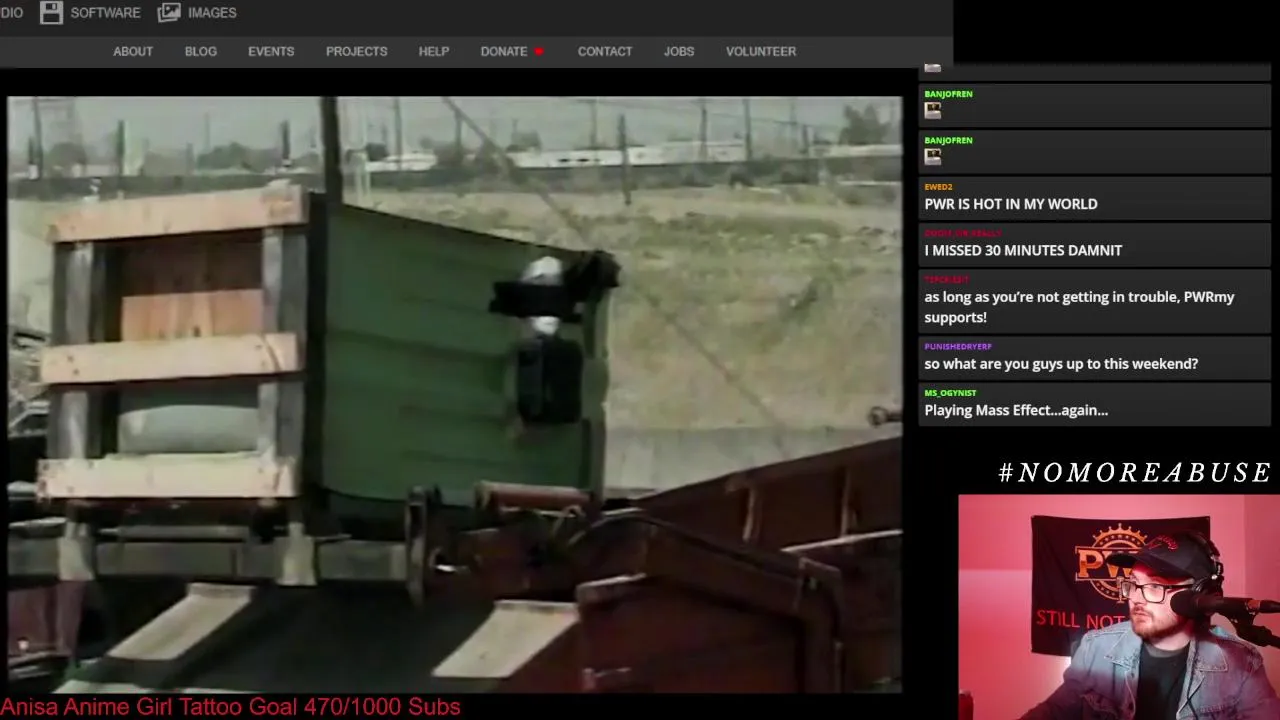This screenshot has height=720, width=1280.
Task: Go to the EVENTS page
Action: click(x=271, y=51)
